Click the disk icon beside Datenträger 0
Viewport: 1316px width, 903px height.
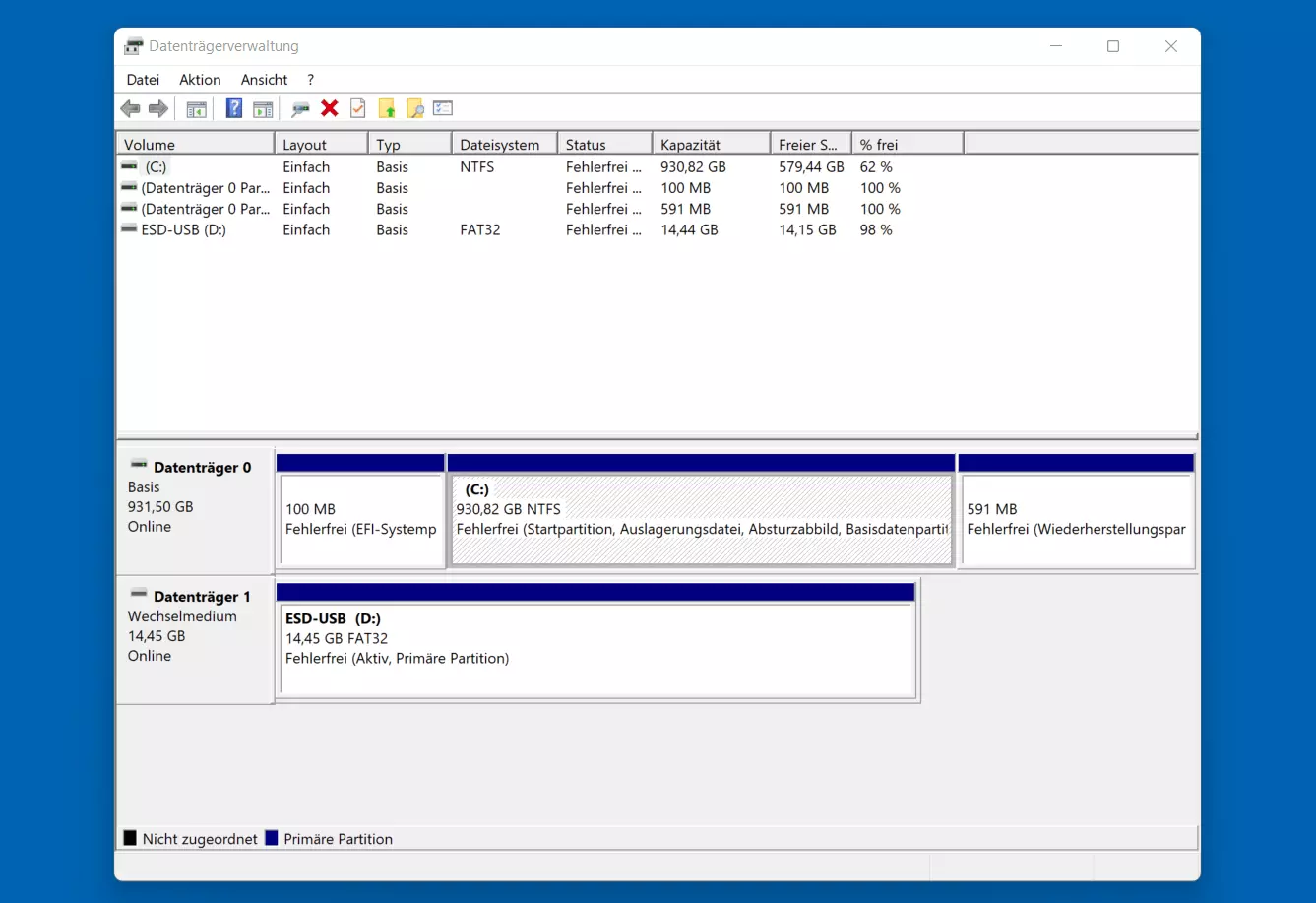click(139, 465)
